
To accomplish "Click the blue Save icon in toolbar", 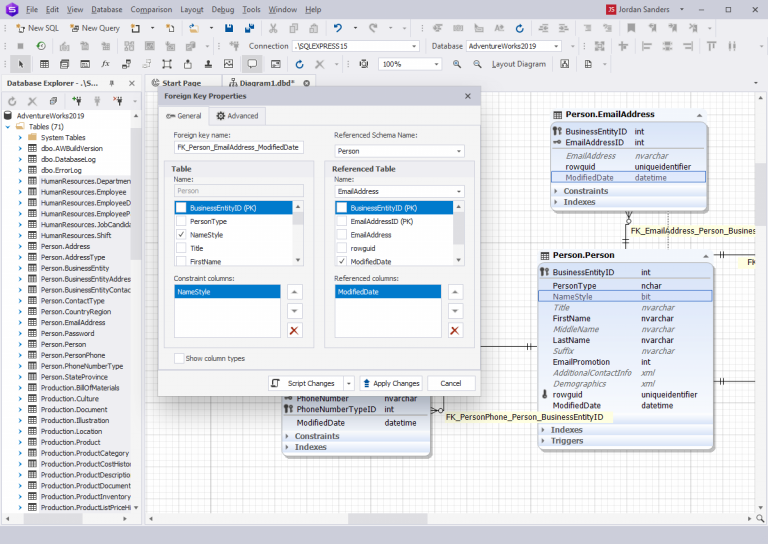I will [230, 28].
